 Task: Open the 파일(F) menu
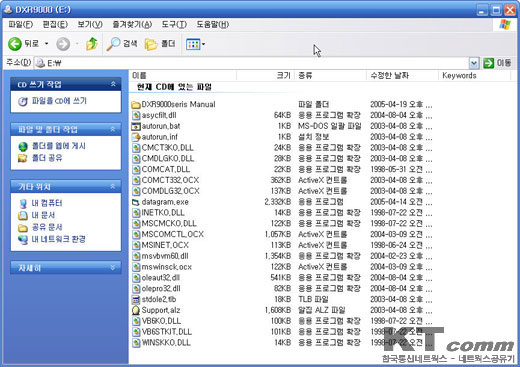coord(20,24)
